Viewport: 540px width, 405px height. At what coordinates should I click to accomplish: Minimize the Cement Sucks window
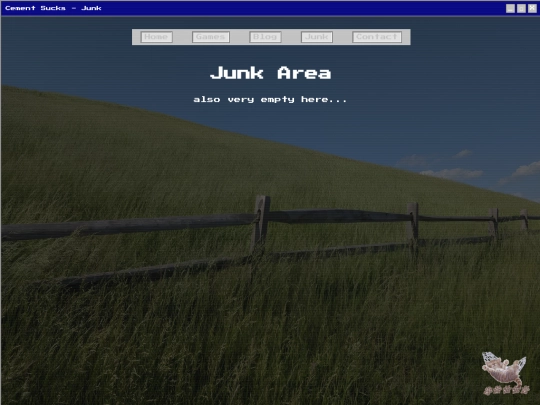click(510, 8)
